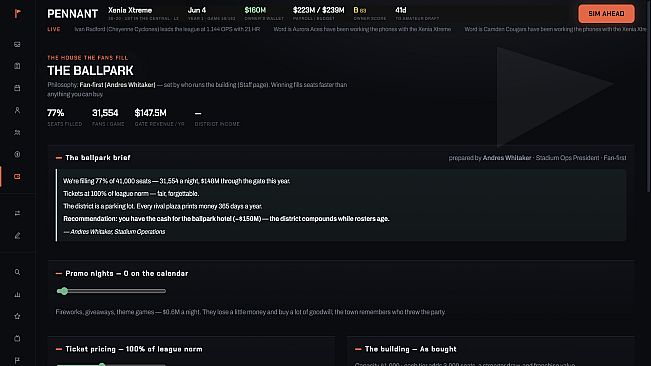Open the magnifying glass search icon
Screen dimensions: 651x366
coord(17,272)
